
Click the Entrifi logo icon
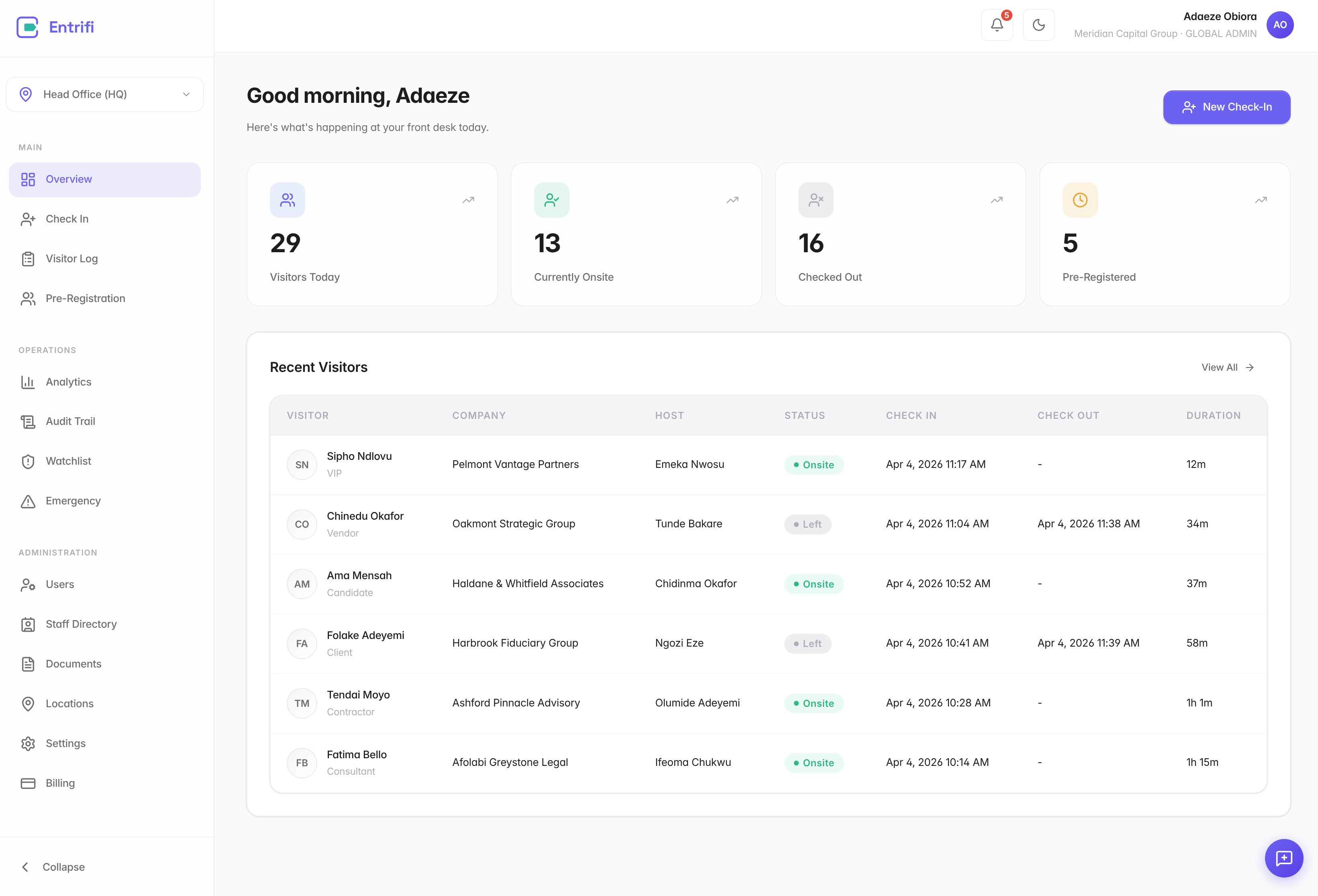point(27,27)
